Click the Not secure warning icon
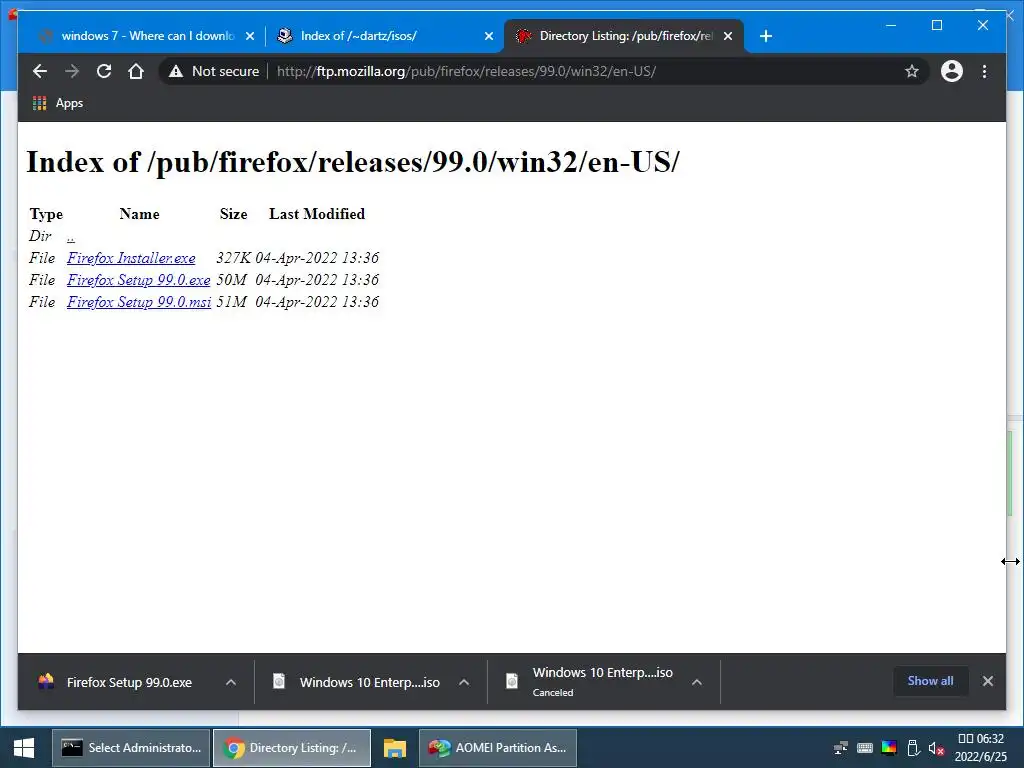The width and height of the screenshot is (1024, 768). (x=176, y=71)
